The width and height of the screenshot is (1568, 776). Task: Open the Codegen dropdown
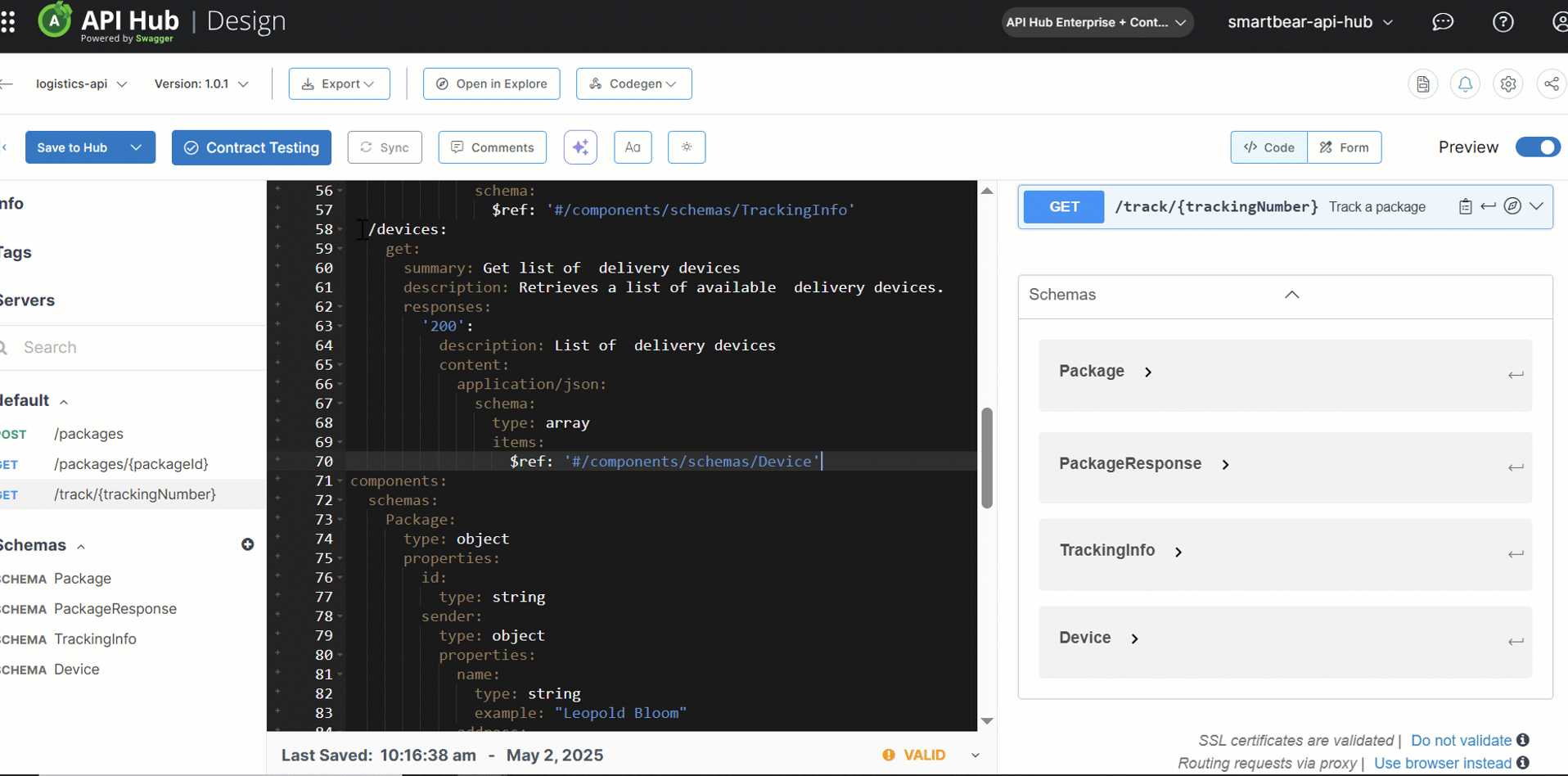633,83
